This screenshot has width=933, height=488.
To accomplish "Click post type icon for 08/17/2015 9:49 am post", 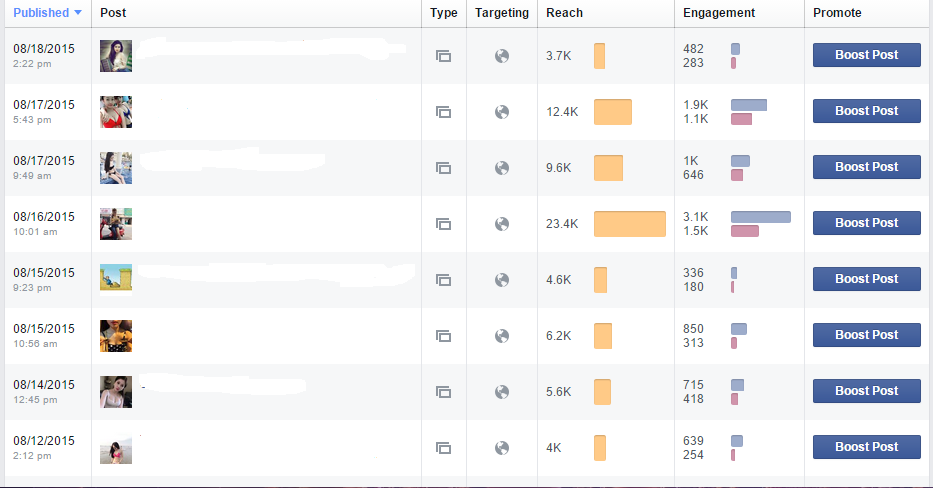I will 443,168.
